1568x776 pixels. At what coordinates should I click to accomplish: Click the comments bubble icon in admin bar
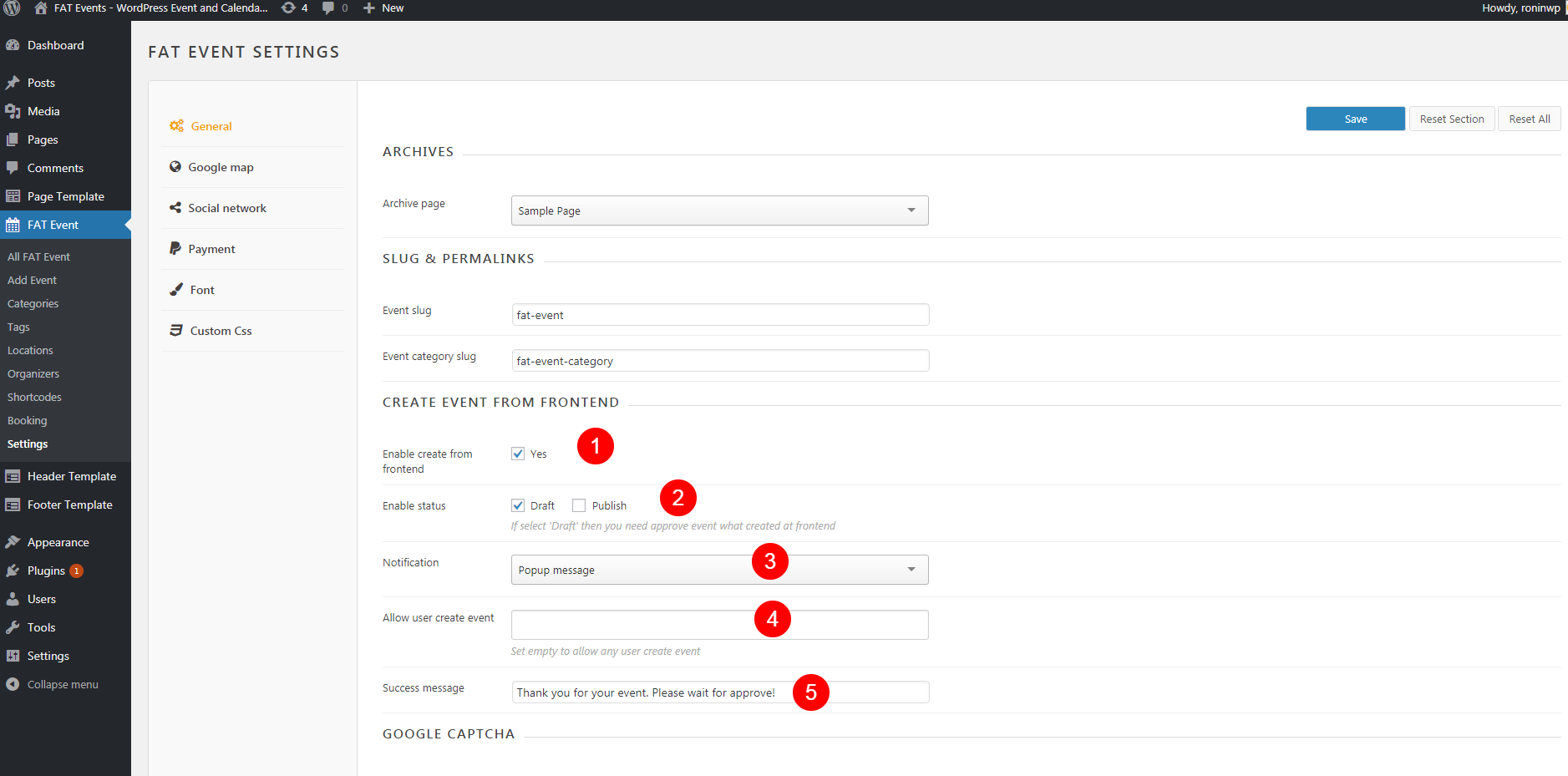(x=328, y=8)
